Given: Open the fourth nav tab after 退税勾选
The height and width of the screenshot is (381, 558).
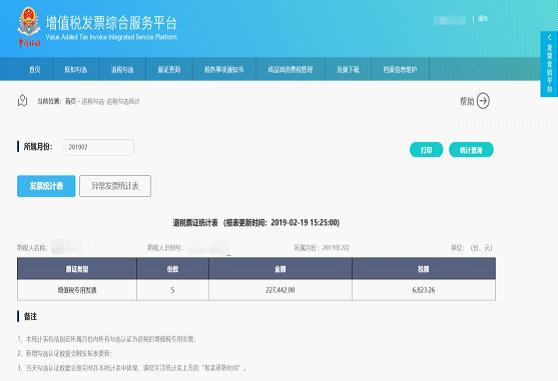Looking at the screenshot, I should [348, 69].
